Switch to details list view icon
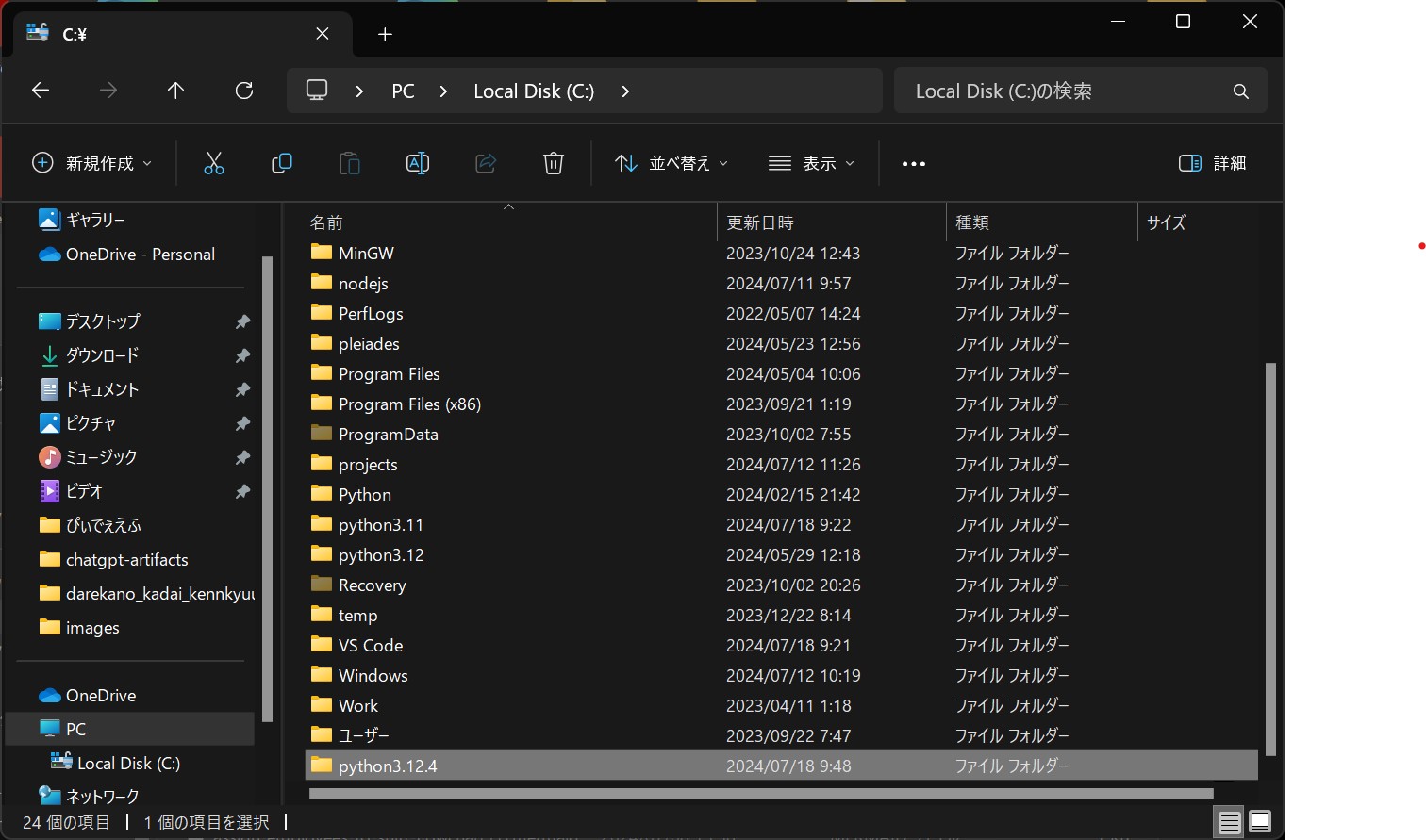 (x=1229, y=823)
